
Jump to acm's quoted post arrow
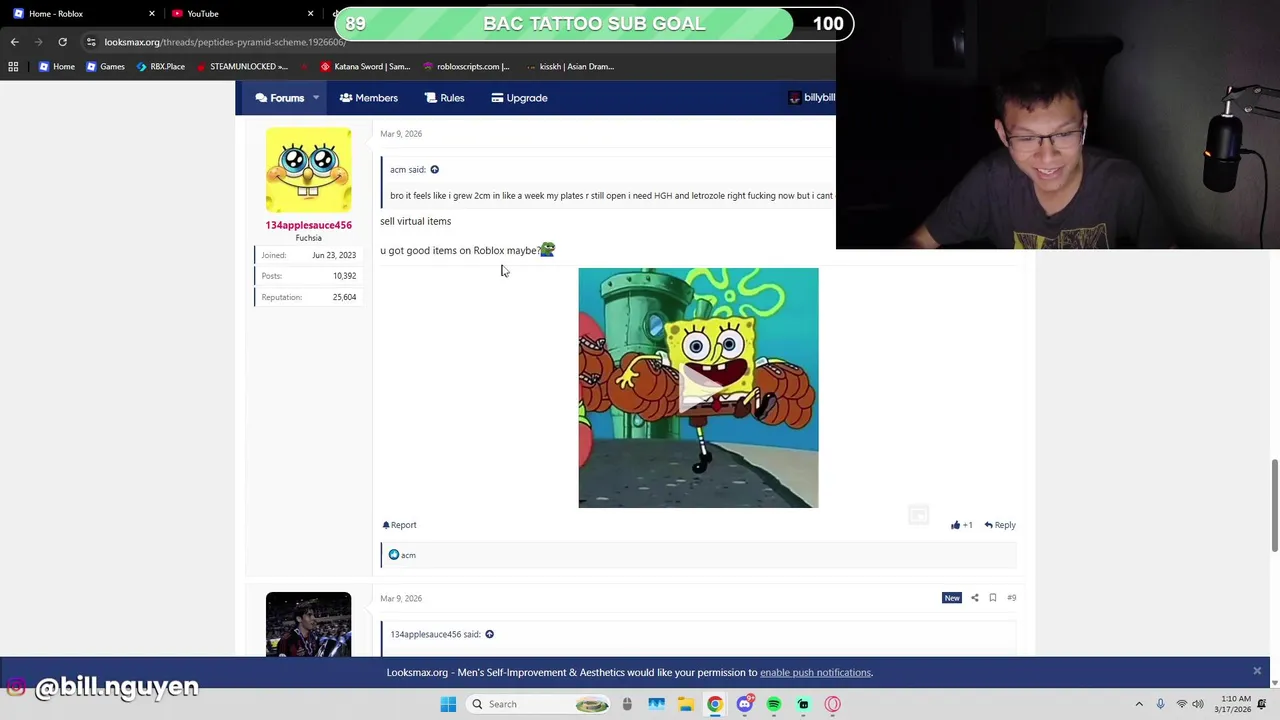tap(434, 170)
